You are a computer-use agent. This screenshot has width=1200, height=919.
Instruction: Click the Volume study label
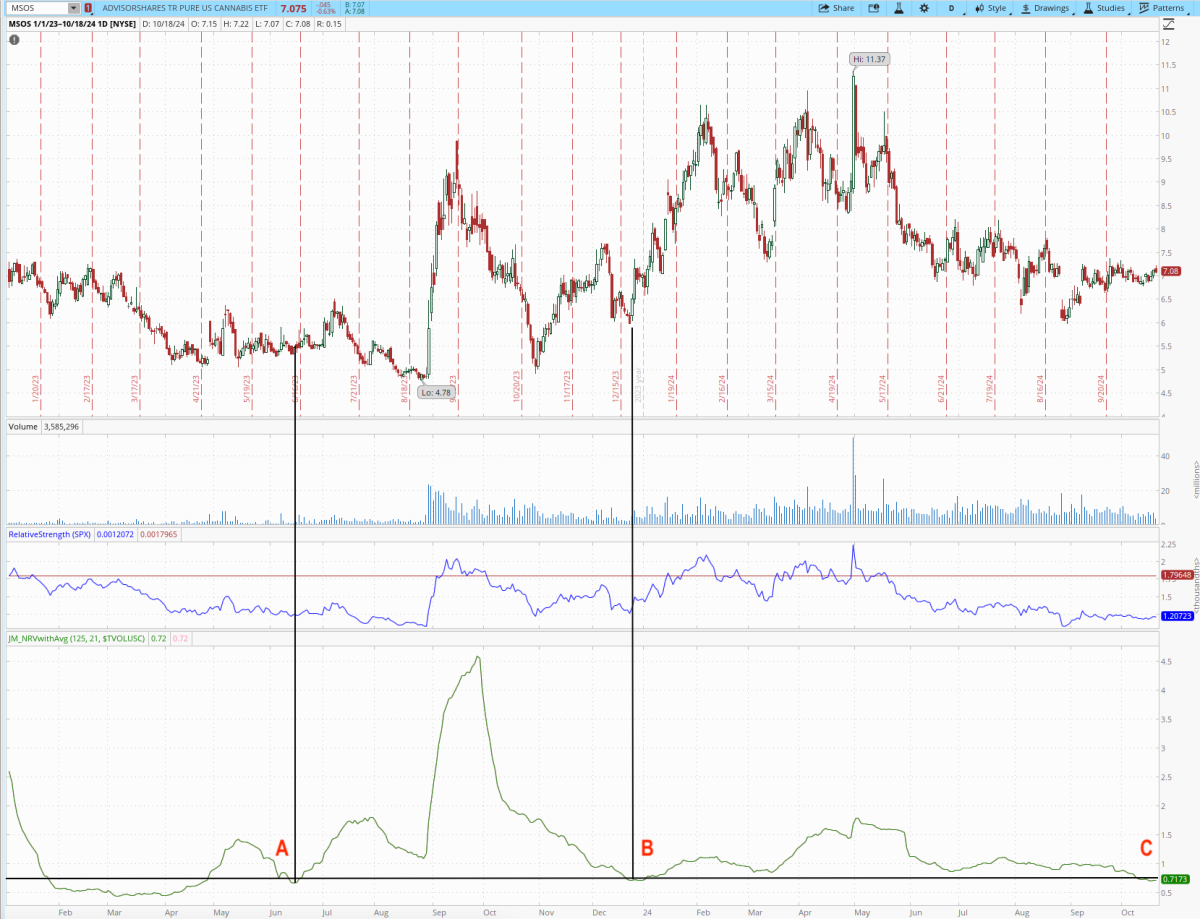(x=23, y=426)
